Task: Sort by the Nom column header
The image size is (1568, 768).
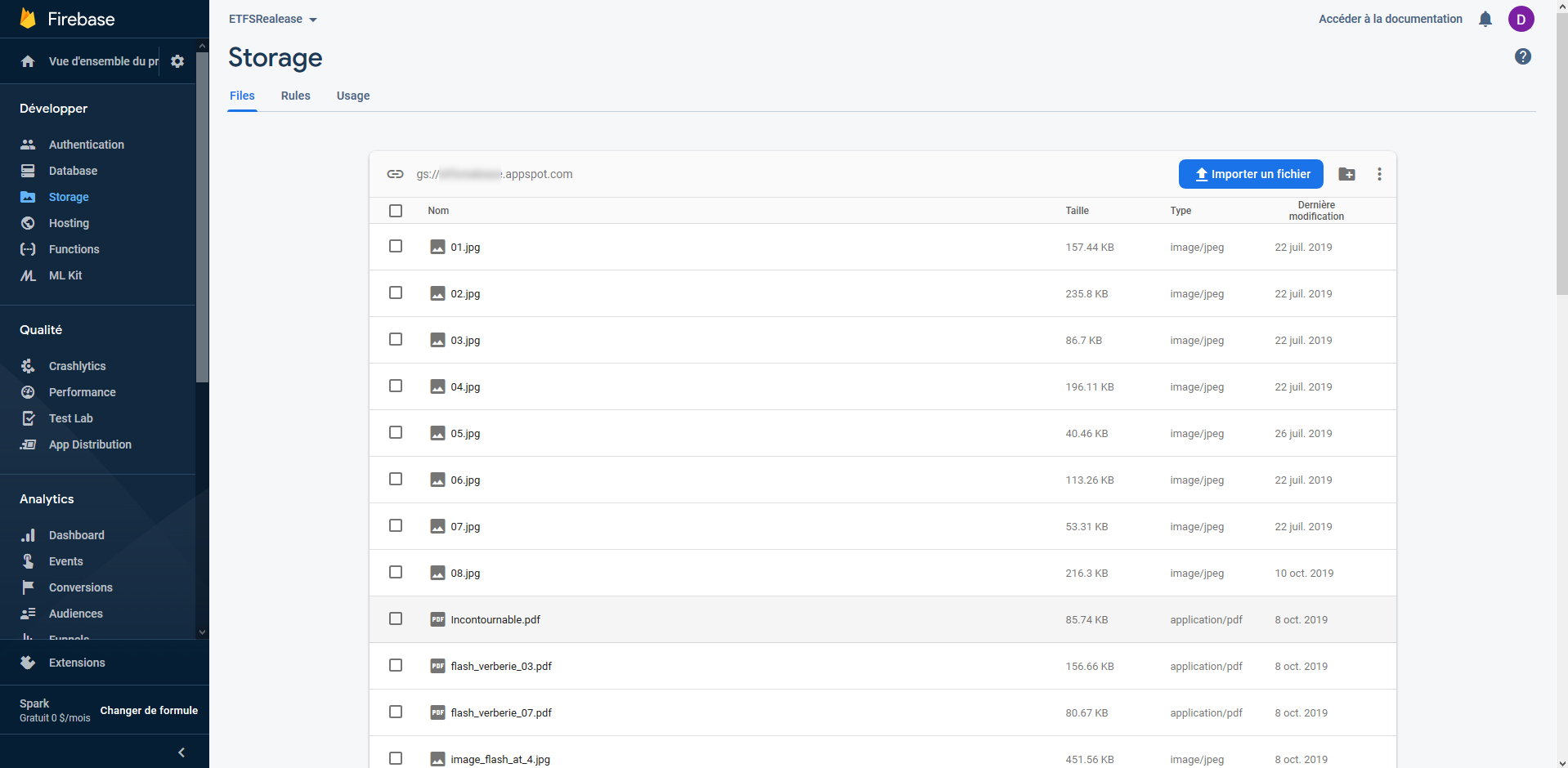Action: (438, 211)
